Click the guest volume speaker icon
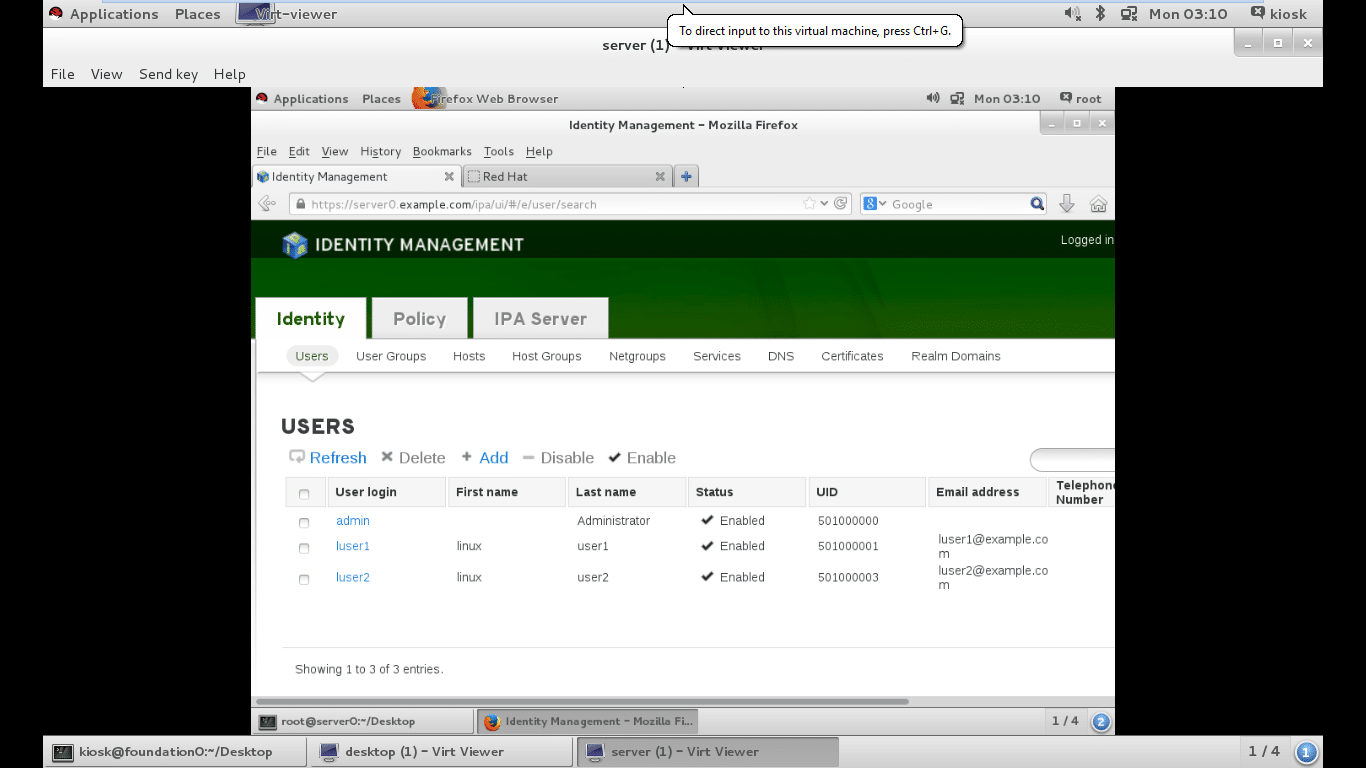 (x=932, y=98)
